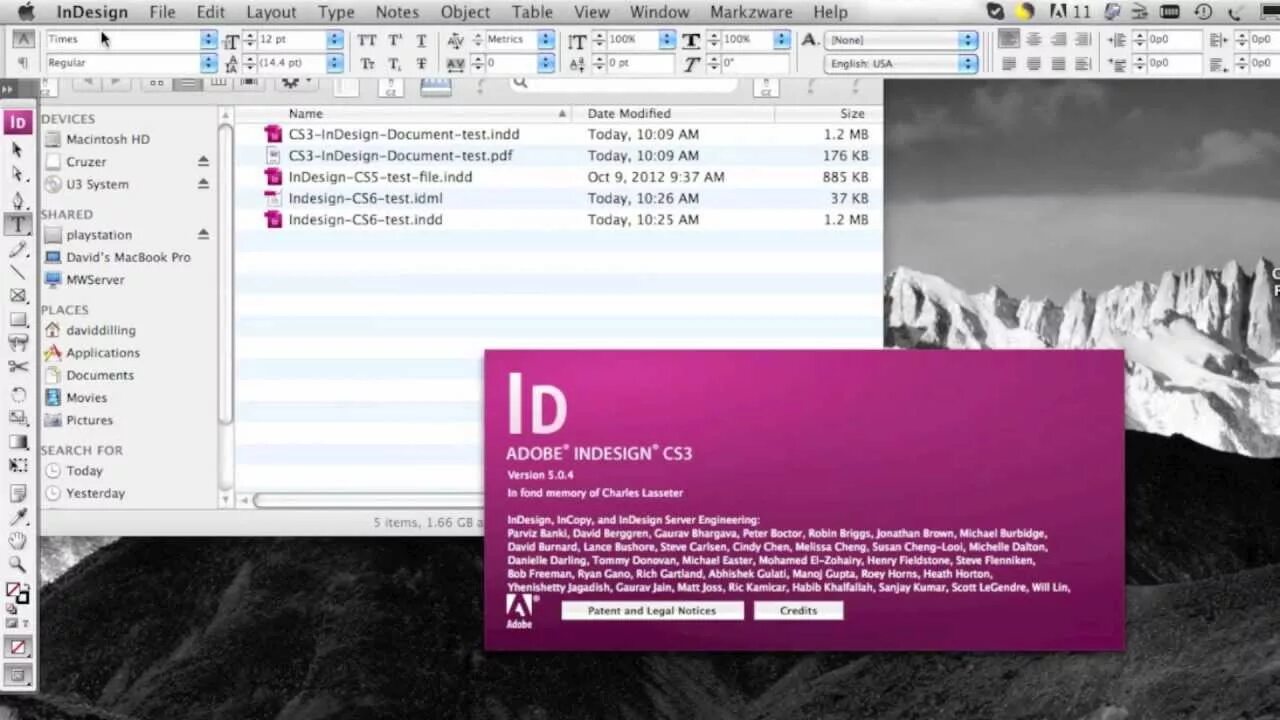Apply All Caps formatting (TT icon)
Screen dimensions: 1280x720
367,40
